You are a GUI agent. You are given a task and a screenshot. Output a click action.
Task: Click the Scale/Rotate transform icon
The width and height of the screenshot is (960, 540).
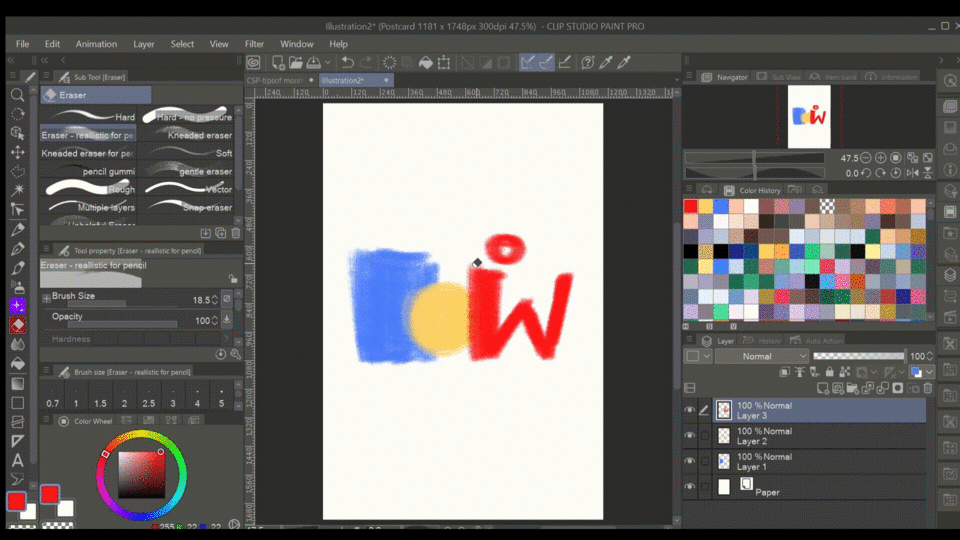point(444,62)
